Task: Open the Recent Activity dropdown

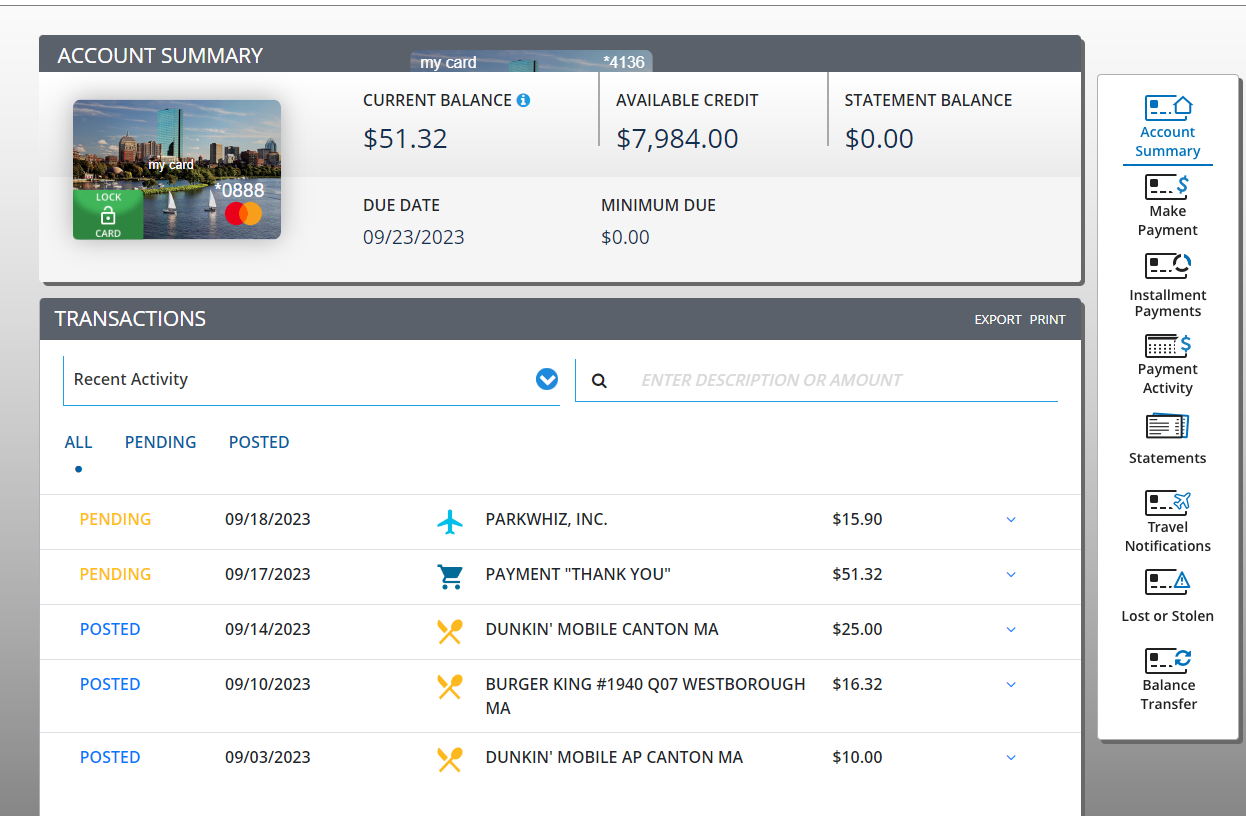Action: [546, 379]
